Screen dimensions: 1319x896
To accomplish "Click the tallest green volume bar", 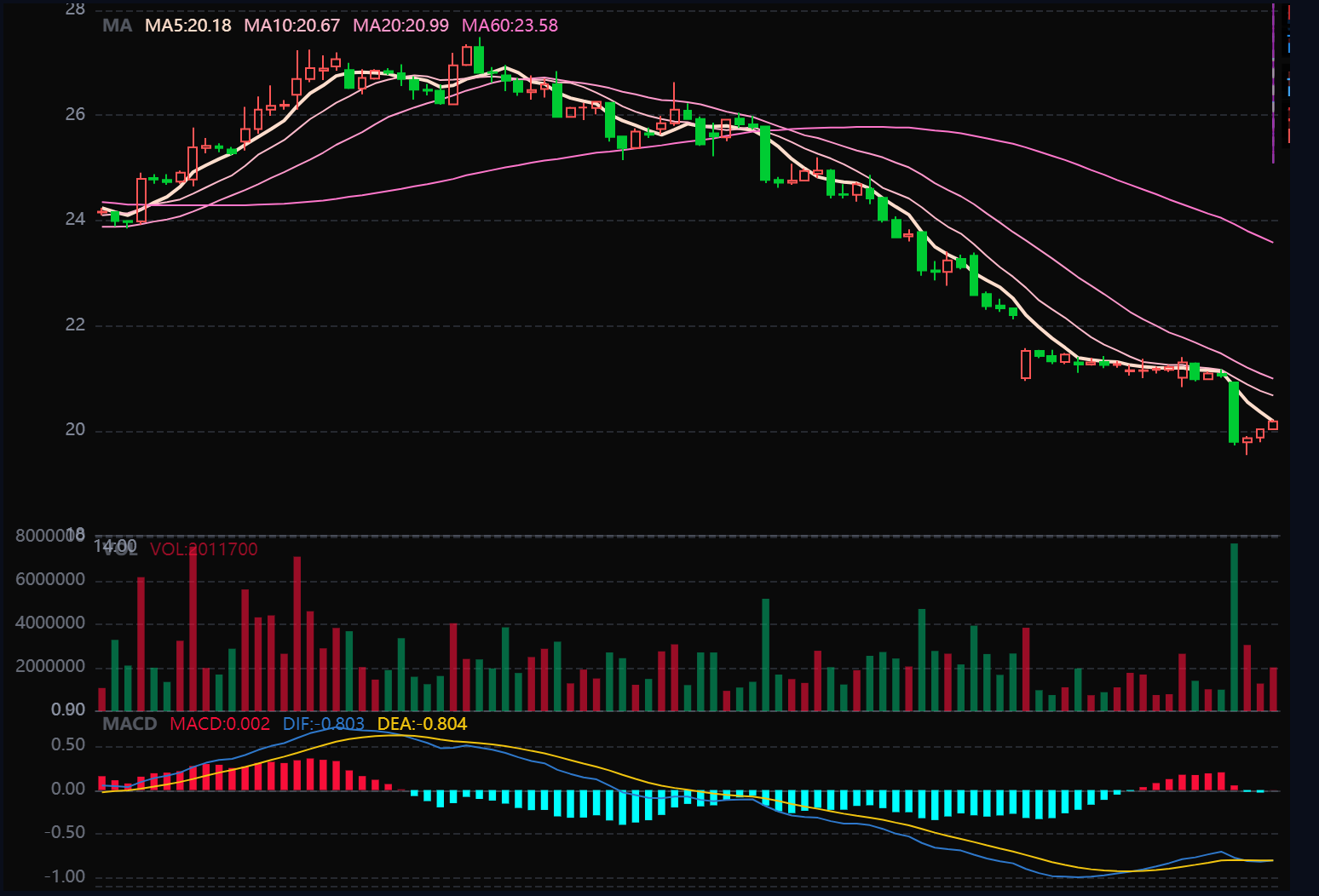I will pyautogui.click(x=1234, y=627).
